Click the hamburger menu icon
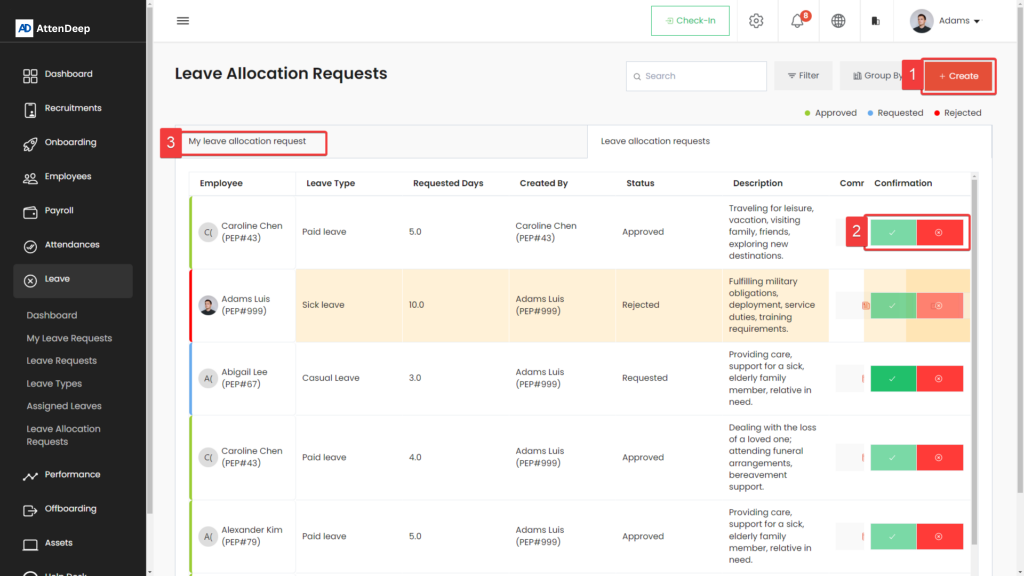The image size is (1024, 576). tap(182, 21)
